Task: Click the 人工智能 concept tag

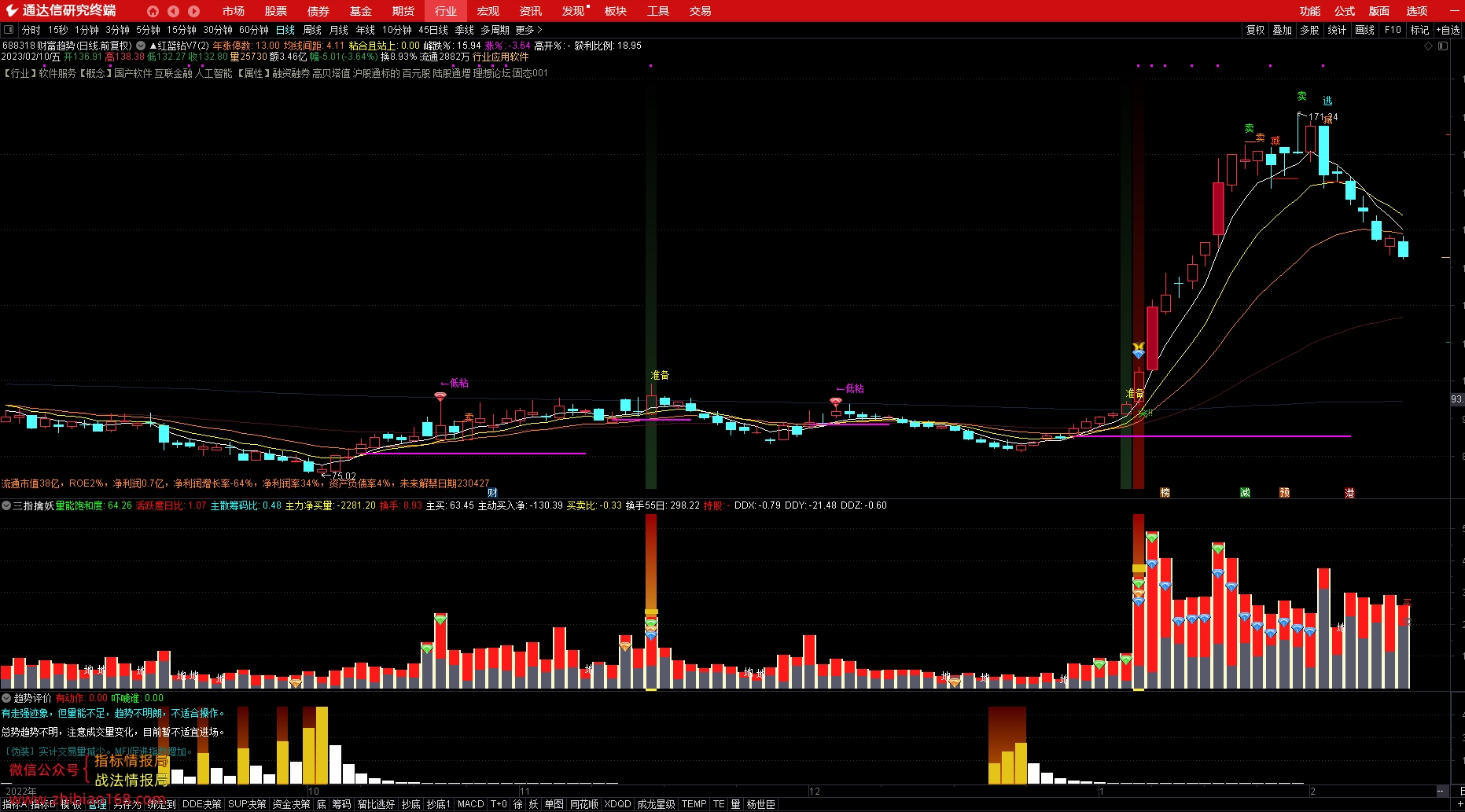Action: click(214, 73)
